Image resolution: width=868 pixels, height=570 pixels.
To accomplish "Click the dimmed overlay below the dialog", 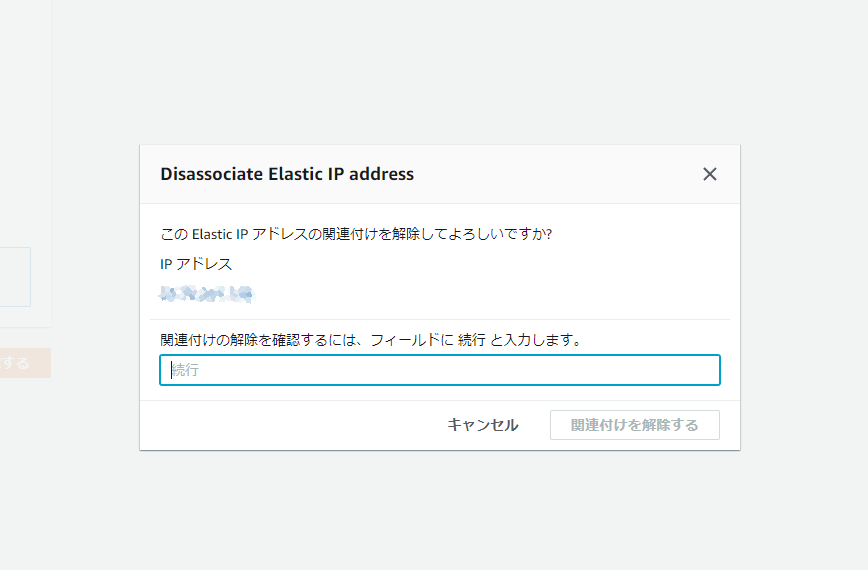I will point(440,510).
